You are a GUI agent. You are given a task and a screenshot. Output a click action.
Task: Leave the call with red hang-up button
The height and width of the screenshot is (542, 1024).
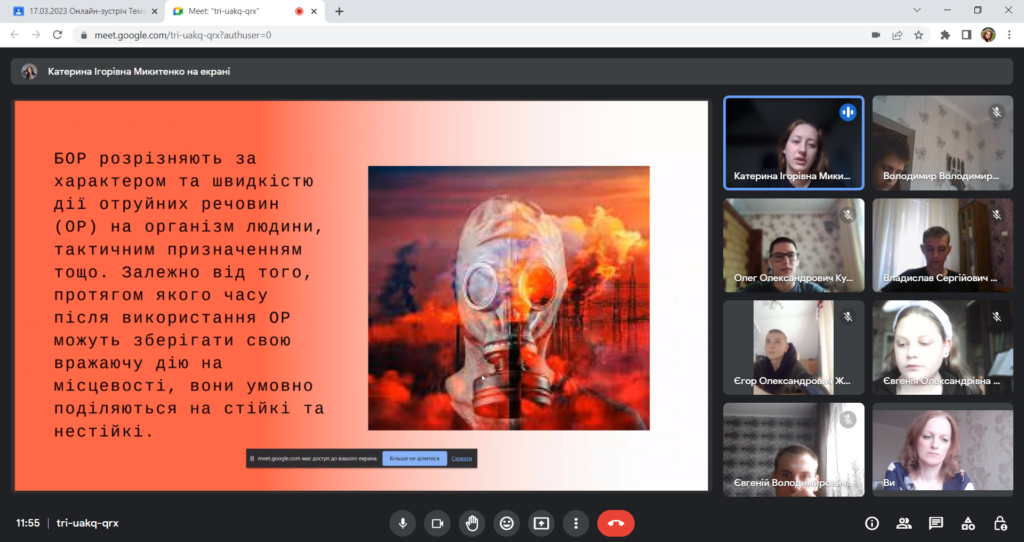616,523
